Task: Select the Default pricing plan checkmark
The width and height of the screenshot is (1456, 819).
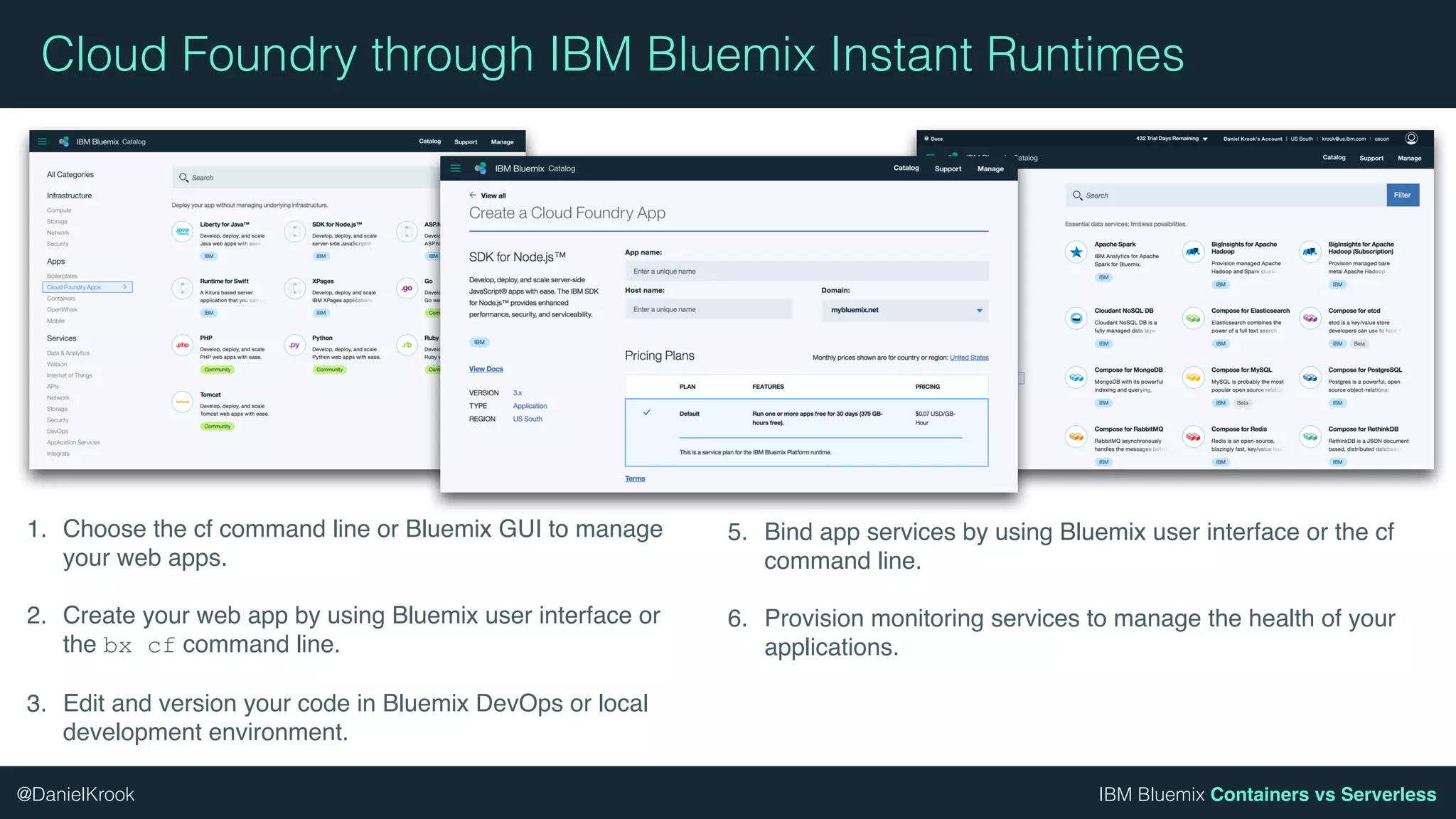Action: [x=647, y=412]
